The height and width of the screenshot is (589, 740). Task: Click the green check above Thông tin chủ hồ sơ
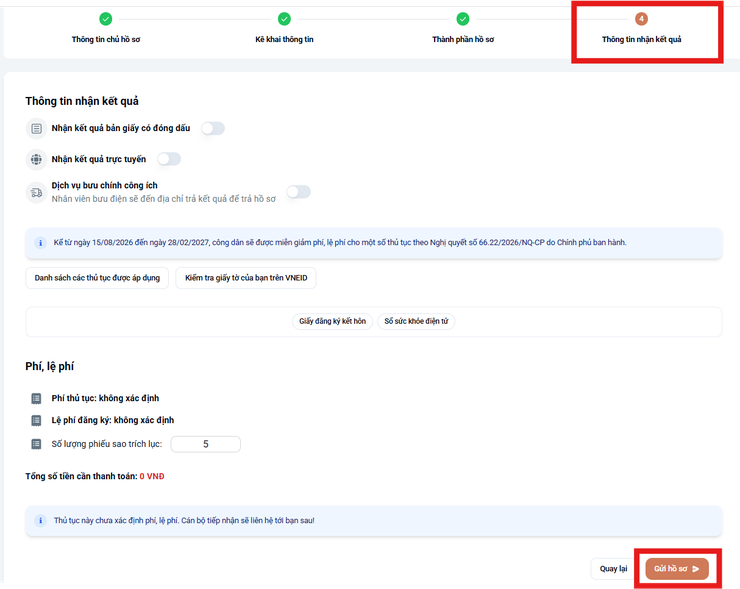106,19
